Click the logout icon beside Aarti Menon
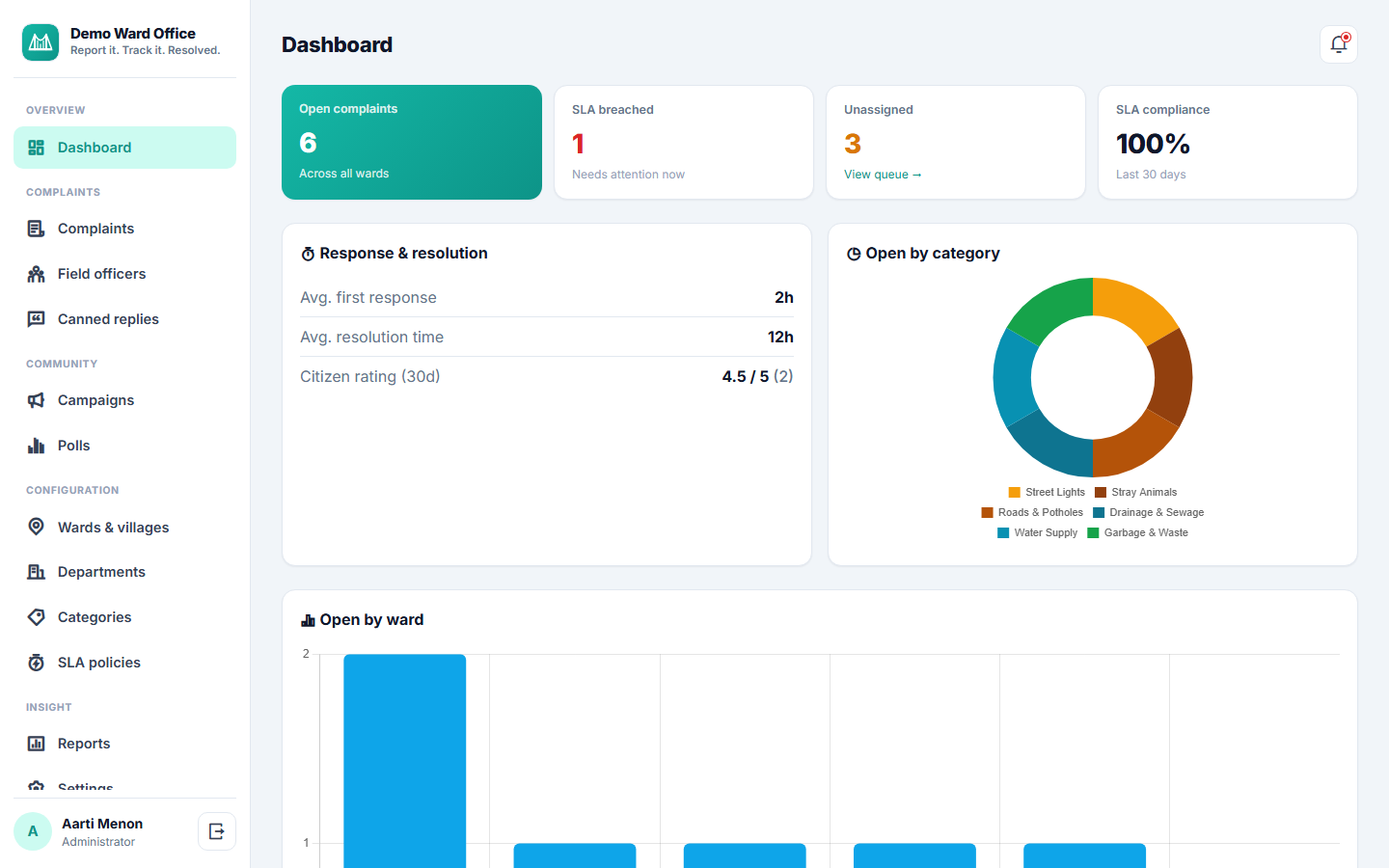This screenshot has height=868, width=1389. 217,831
